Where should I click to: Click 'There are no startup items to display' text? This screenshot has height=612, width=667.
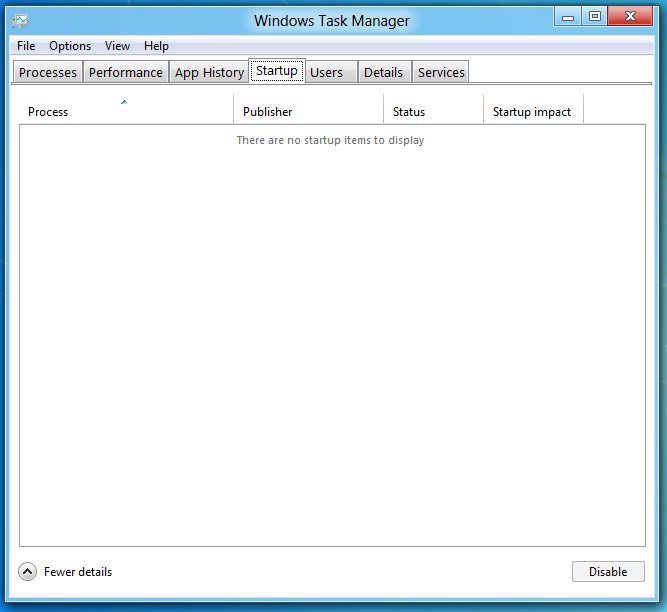click(x=331, y=140)
